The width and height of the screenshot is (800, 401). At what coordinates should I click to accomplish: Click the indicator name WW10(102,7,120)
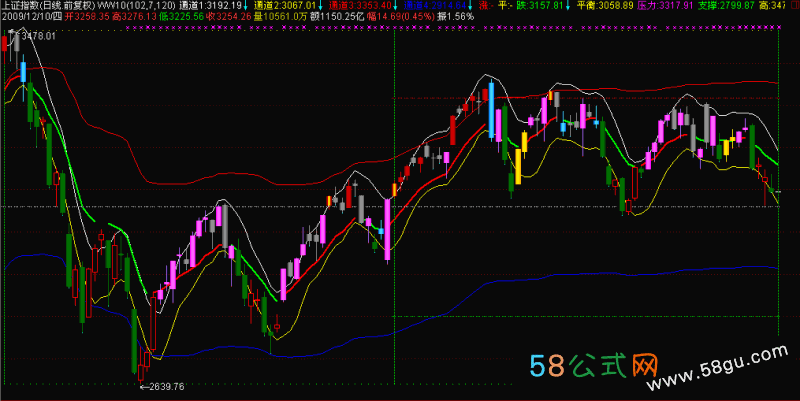[136, 6]
